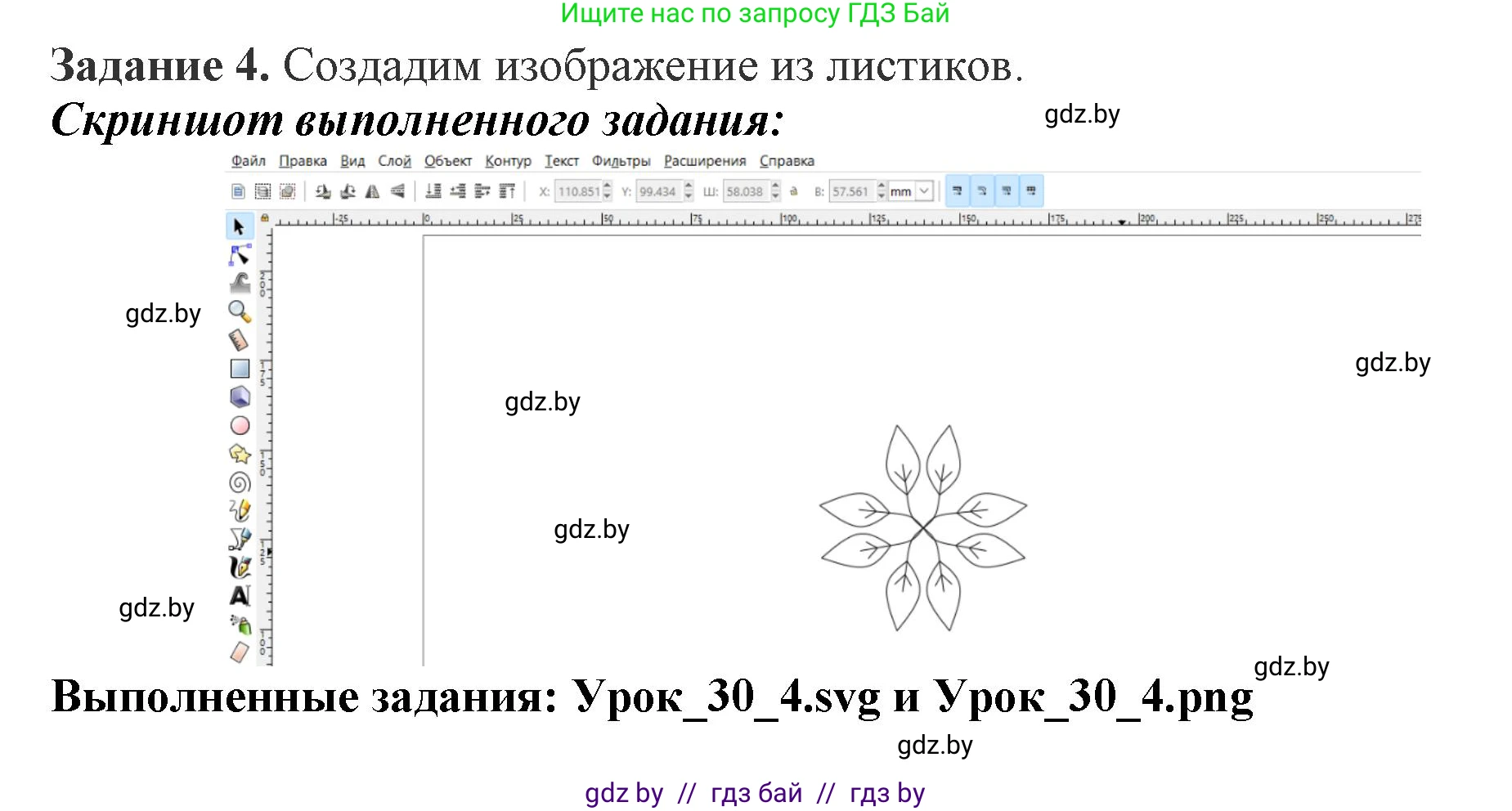Select the Ellipse tool
The height and width of the screenshot is (811, 1512).
point(240,423)
